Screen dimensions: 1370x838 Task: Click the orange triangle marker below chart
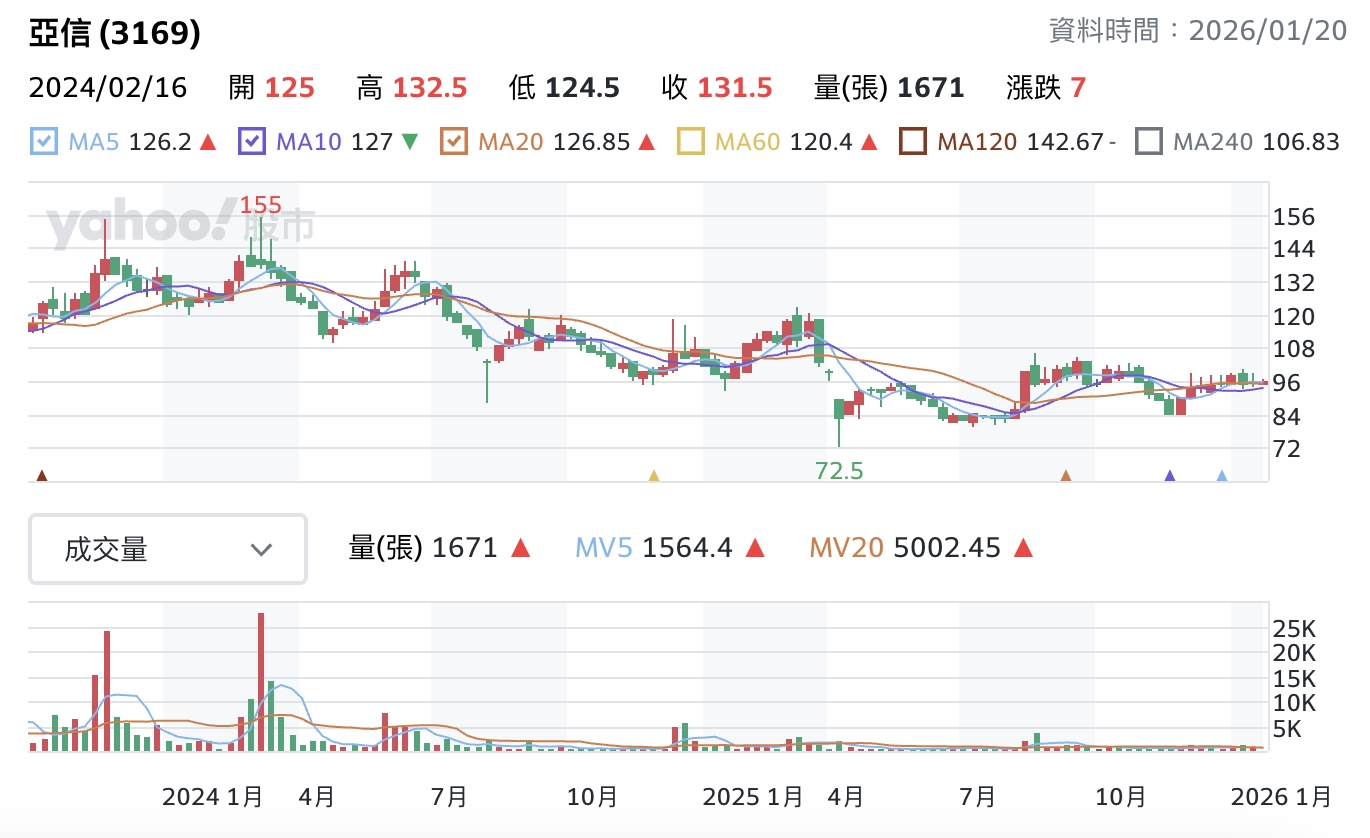pos(1066,476)
